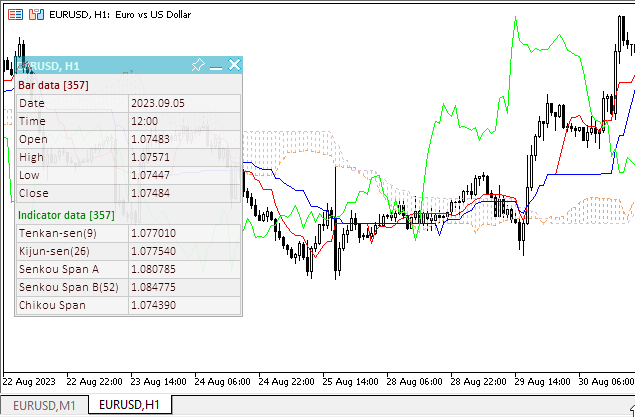Click the 'Date' row label
The width and height of the screenshot is (635, 417).
click(x=32, y=103)
